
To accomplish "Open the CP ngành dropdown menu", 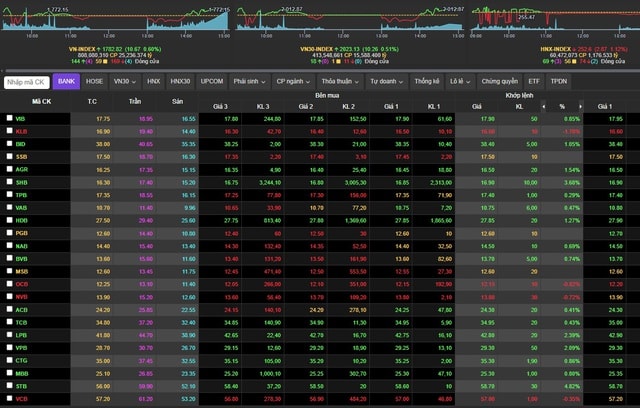I will pyautogui.click(x=295, y=81).
